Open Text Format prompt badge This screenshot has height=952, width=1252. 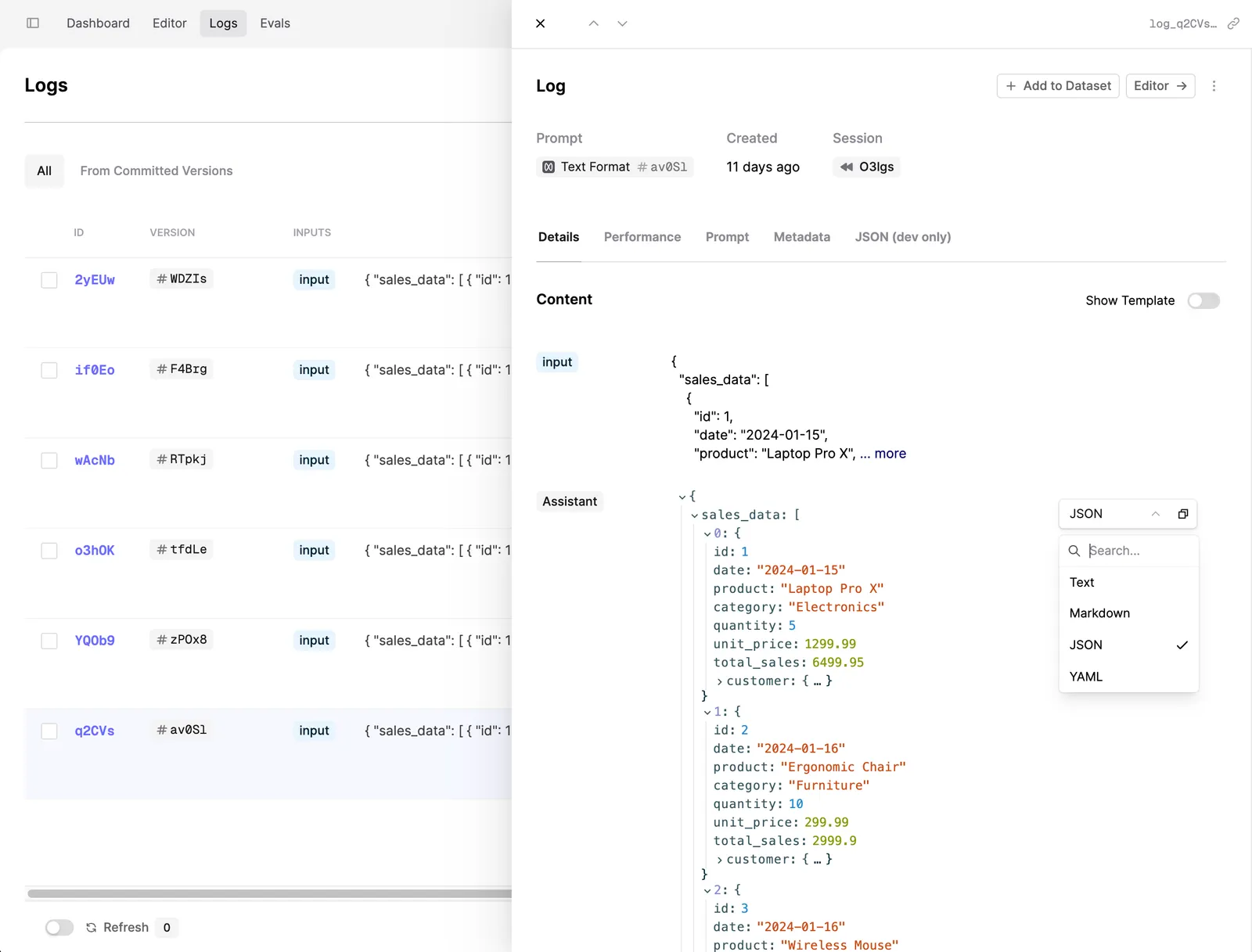pos(615,167)
